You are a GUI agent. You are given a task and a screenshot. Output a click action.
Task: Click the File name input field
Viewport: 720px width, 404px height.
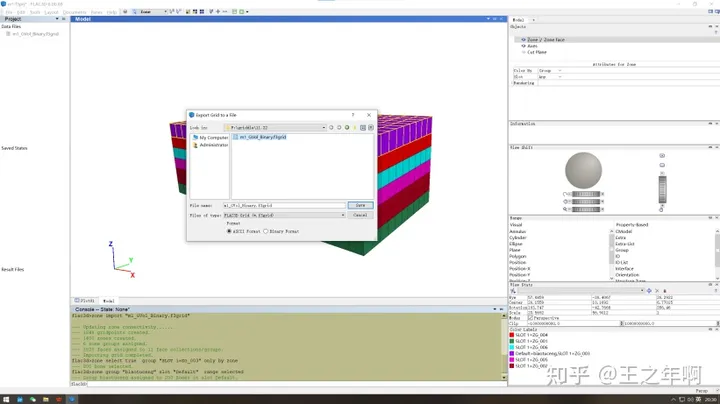coord(284,205)
